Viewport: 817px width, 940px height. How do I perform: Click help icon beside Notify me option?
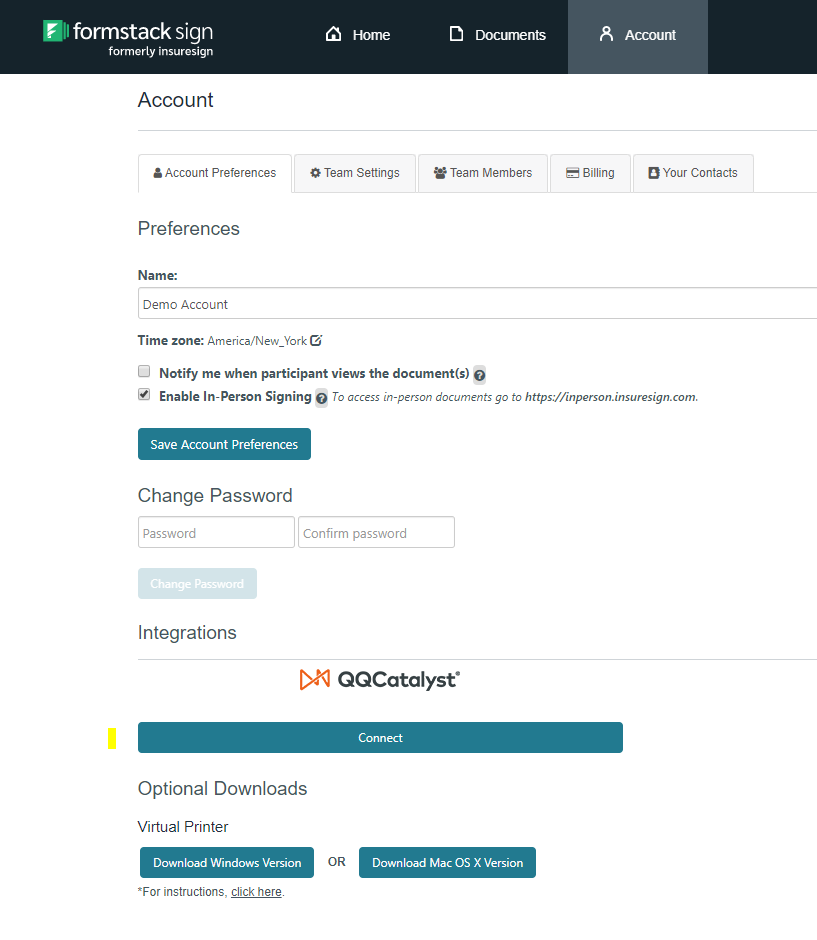coord(480,375)
